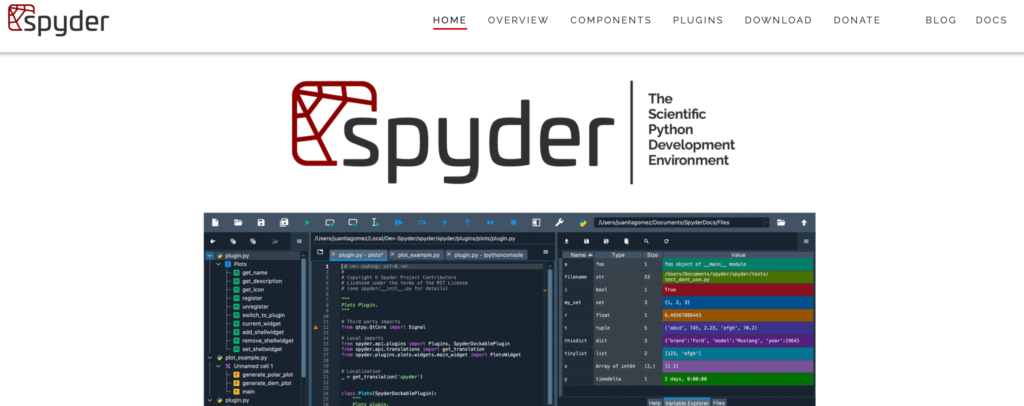This screenshot has width=1024, height=406.
Task: Click the Variable Explorer import data icon
Action: [x=567, y=241]
